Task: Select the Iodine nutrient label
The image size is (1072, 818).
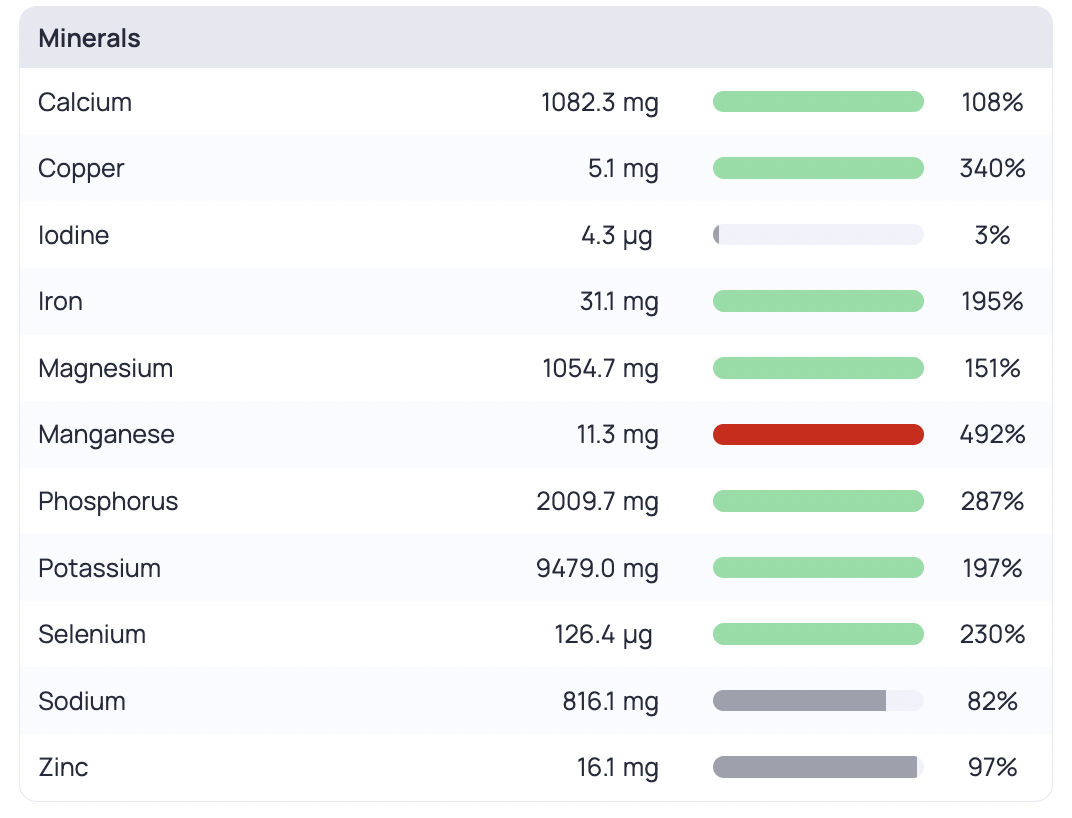Action: pos(73,235)
